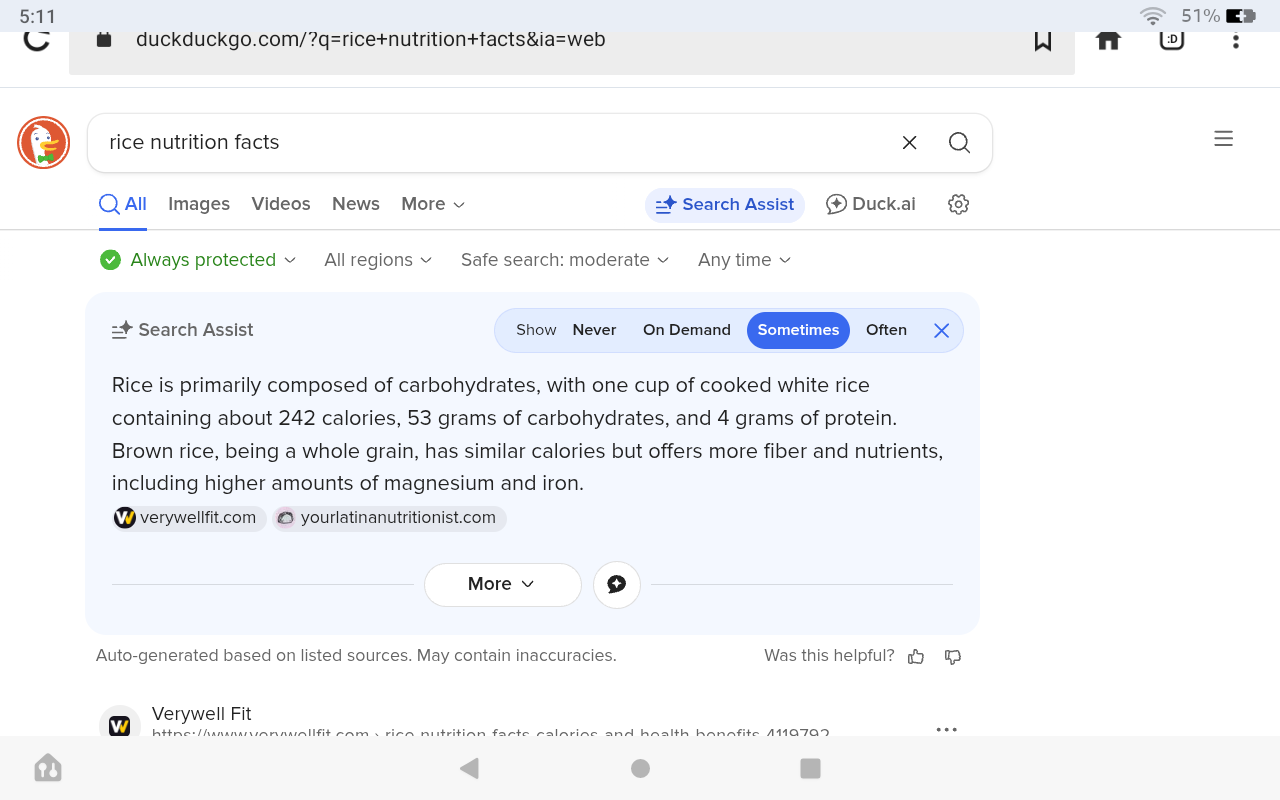The width and height of the screenshot is (1280, 800).
Task: Tap the Android home circle button
Action: click(641, 768)
